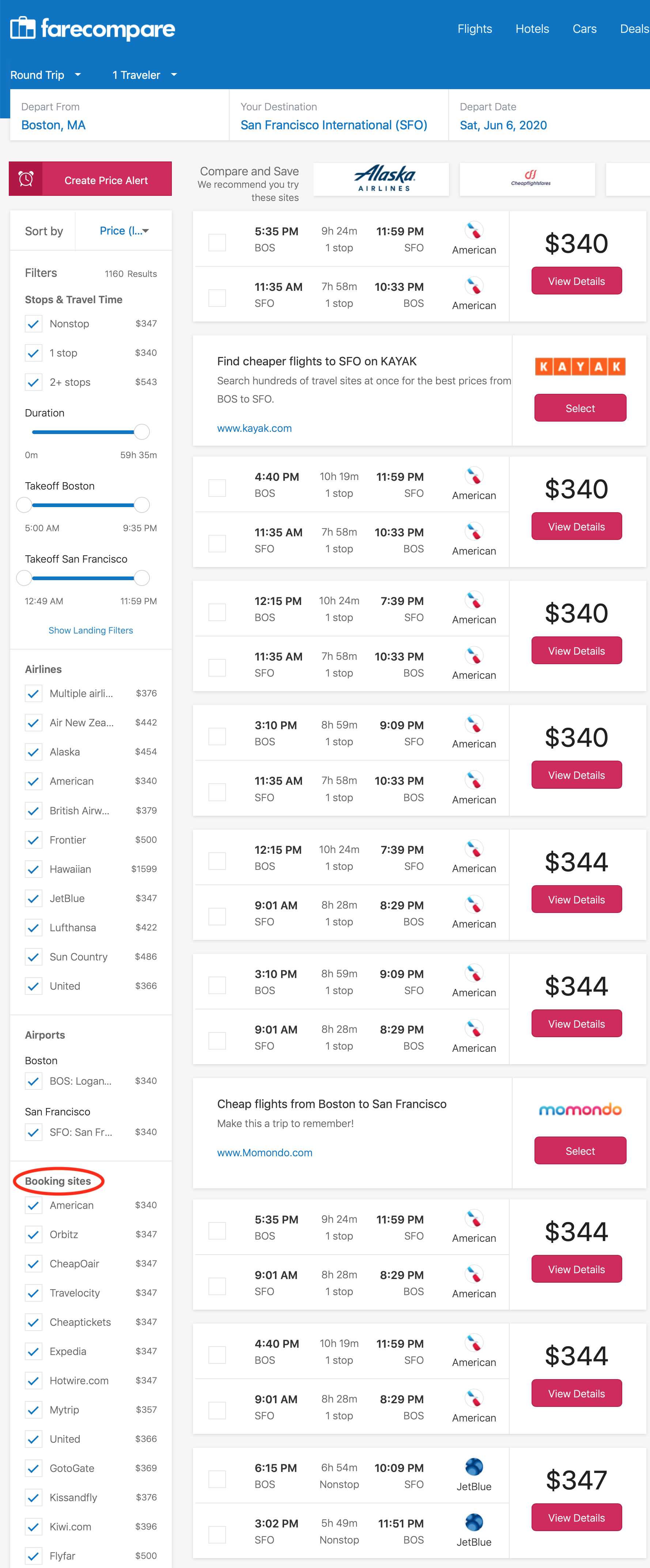Click the alarm clock price alert icon
This screenshot has width=650, height=1568.
(26, 179)
